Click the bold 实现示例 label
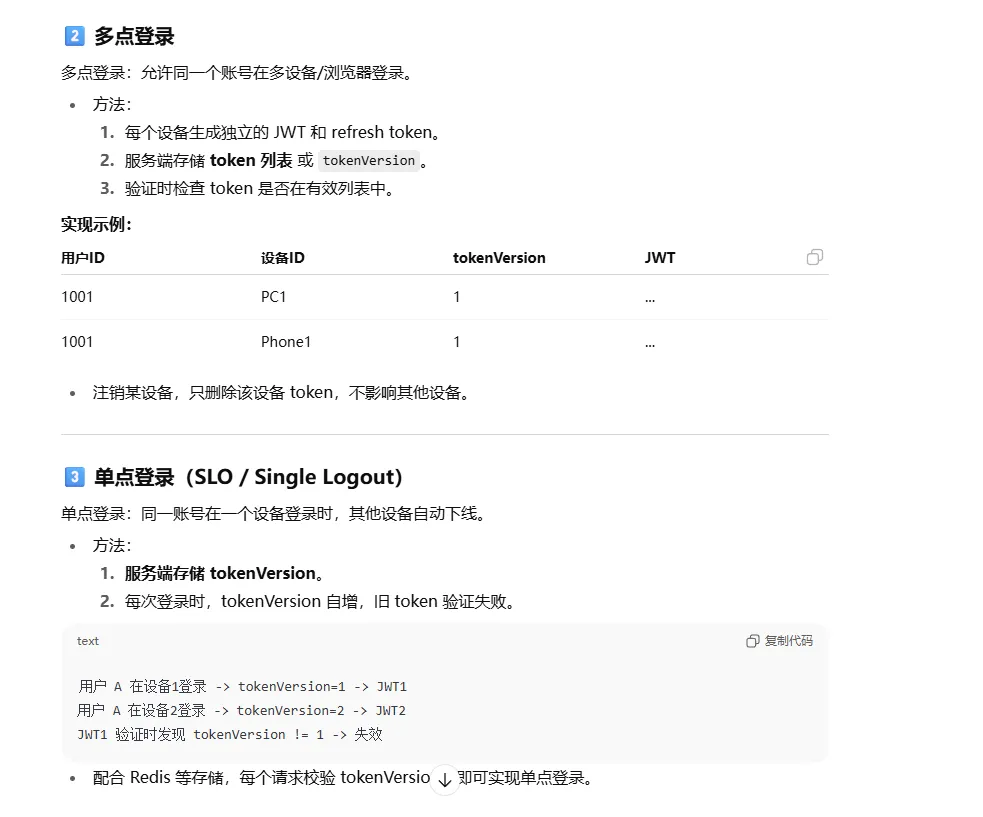983x817 pixels. (96, 224)
